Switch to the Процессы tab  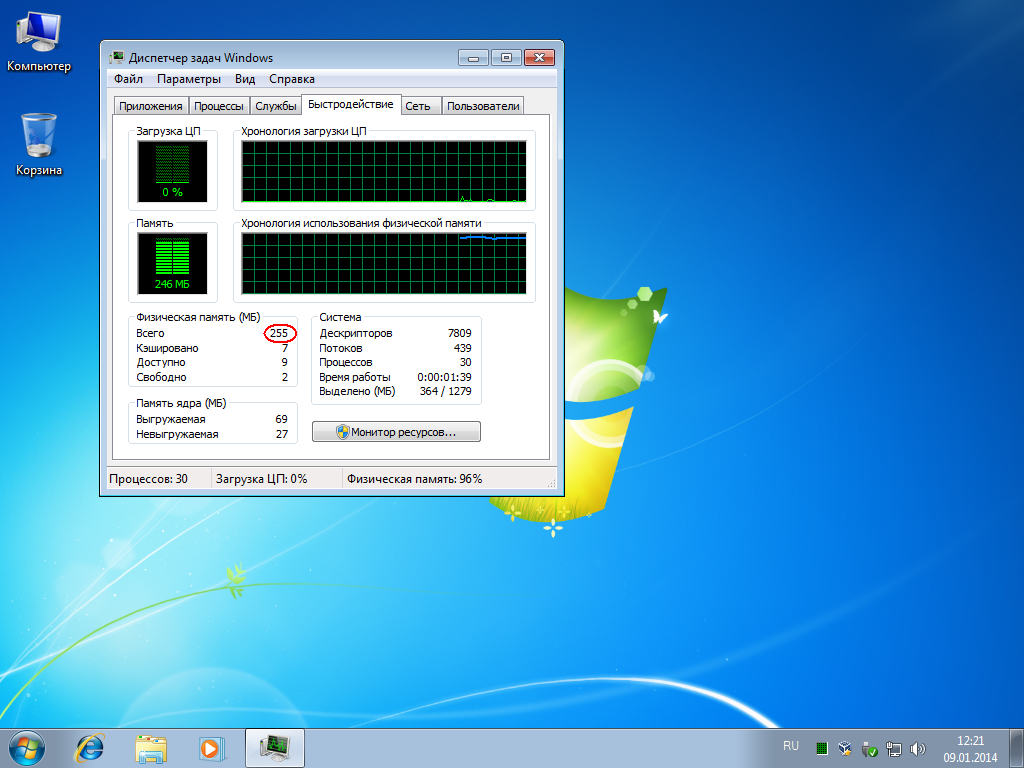click(219, 106)
